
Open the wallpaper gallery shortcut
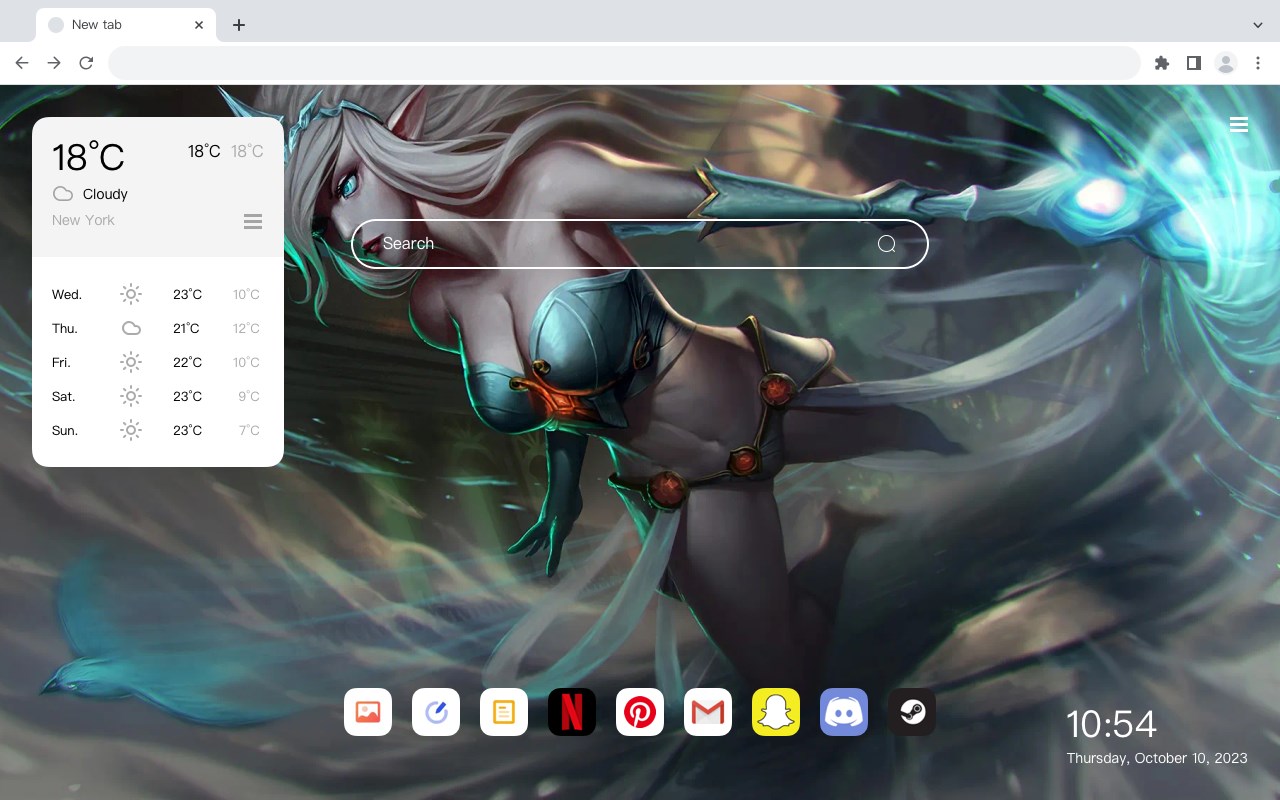368,712
